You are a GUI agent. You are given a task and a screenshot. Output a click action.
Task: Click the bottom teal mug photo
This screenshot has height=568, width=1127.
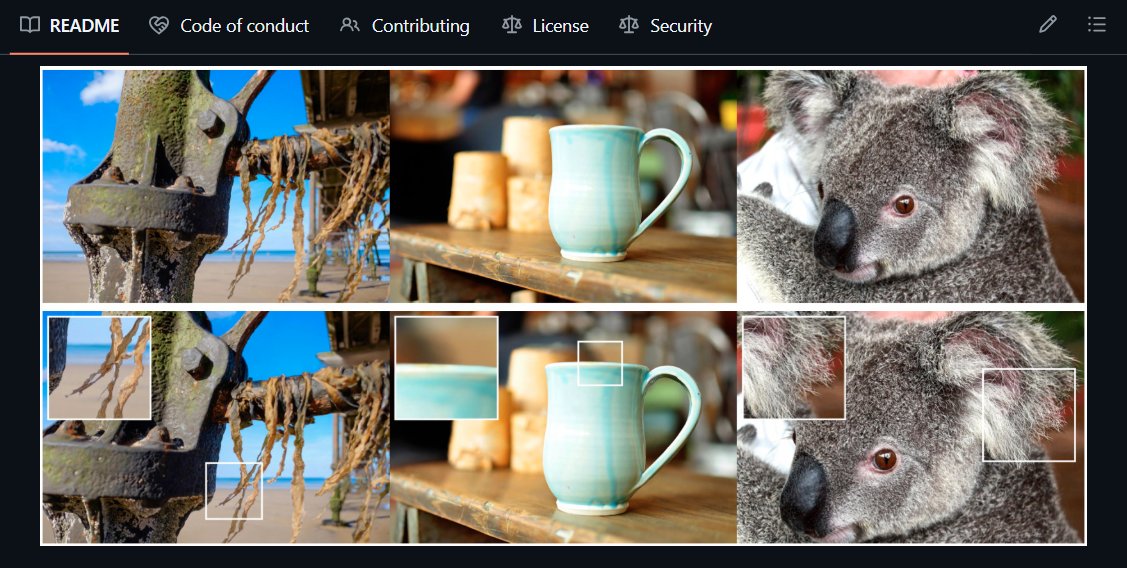[563, 427]
